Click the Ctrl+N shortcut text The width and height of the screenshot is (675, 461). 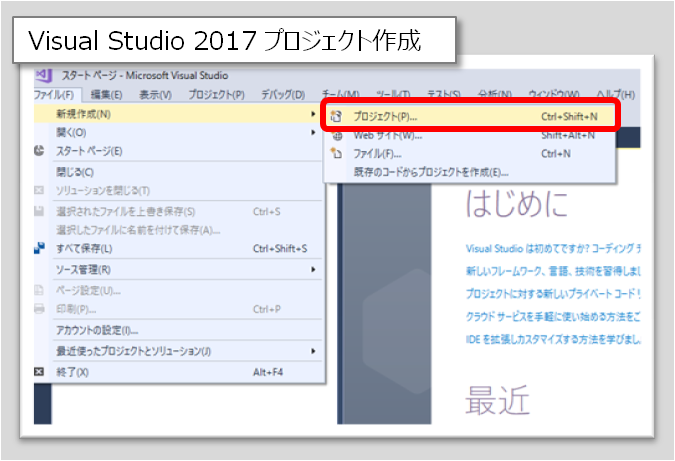pos(556,154)
